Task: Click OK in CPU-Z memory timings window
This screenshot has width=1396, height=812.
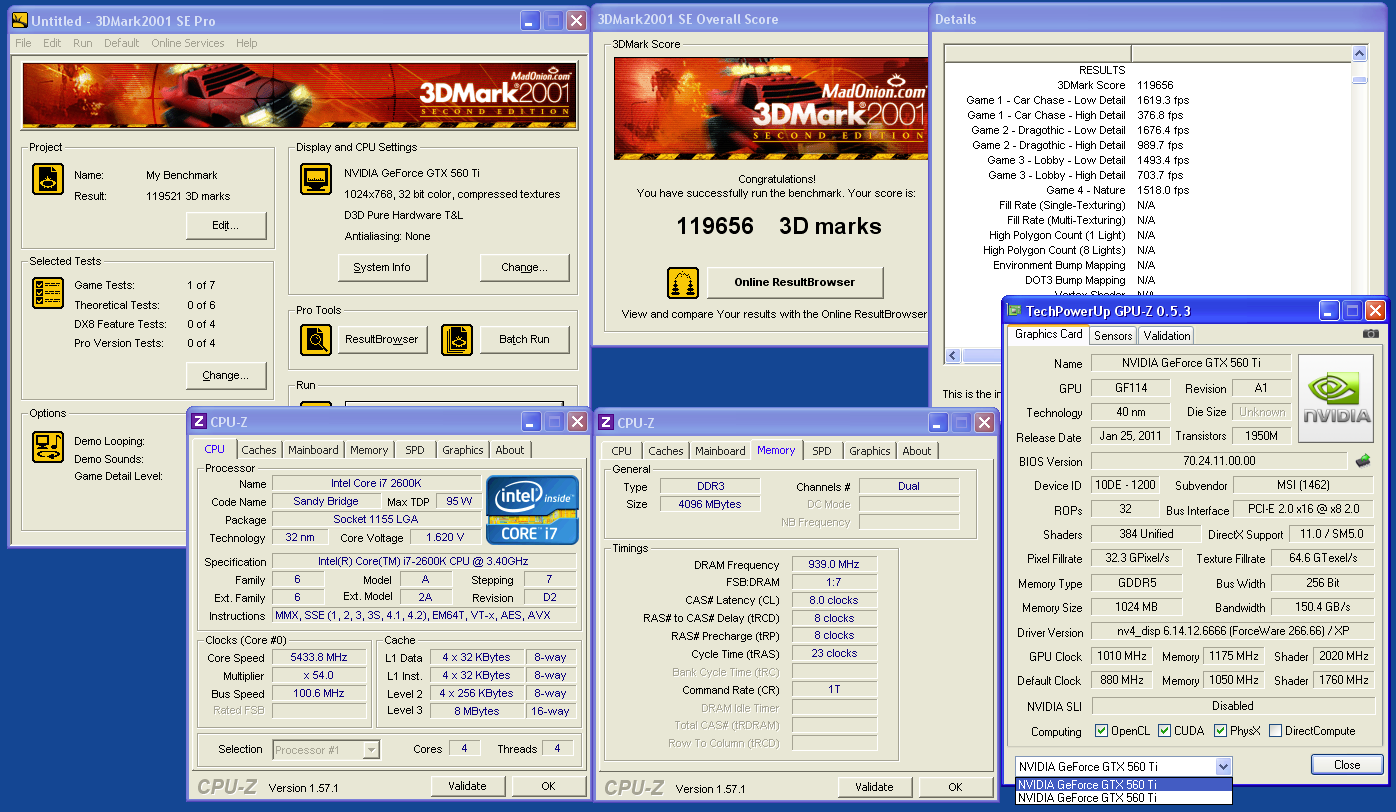Action: coord(955,787)
